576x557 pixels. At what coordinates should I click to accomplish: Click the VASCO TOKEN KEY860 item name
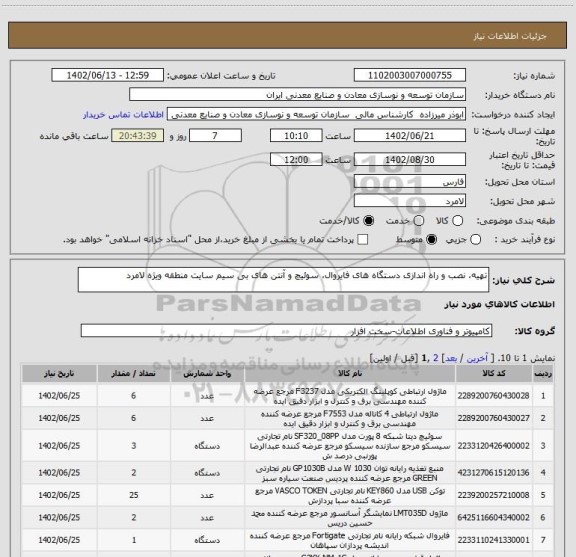point(350,495)
